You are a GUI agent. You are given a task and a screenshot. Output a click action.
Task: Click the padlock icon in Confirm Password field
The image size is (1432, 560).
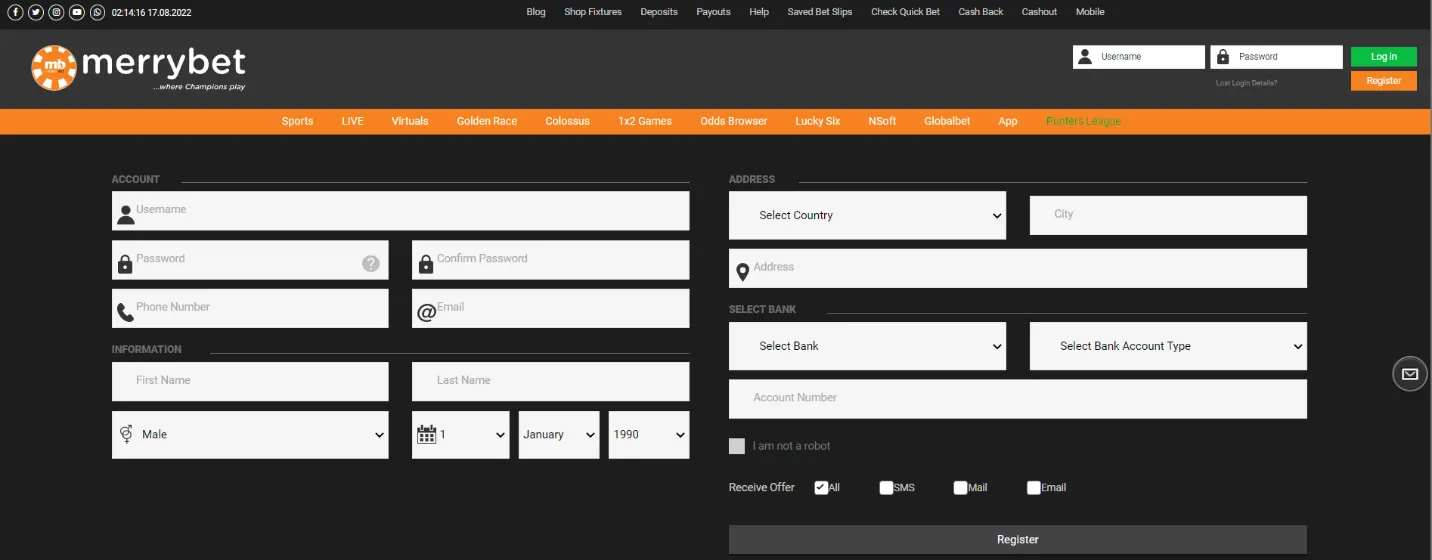(x=425, y=264)
